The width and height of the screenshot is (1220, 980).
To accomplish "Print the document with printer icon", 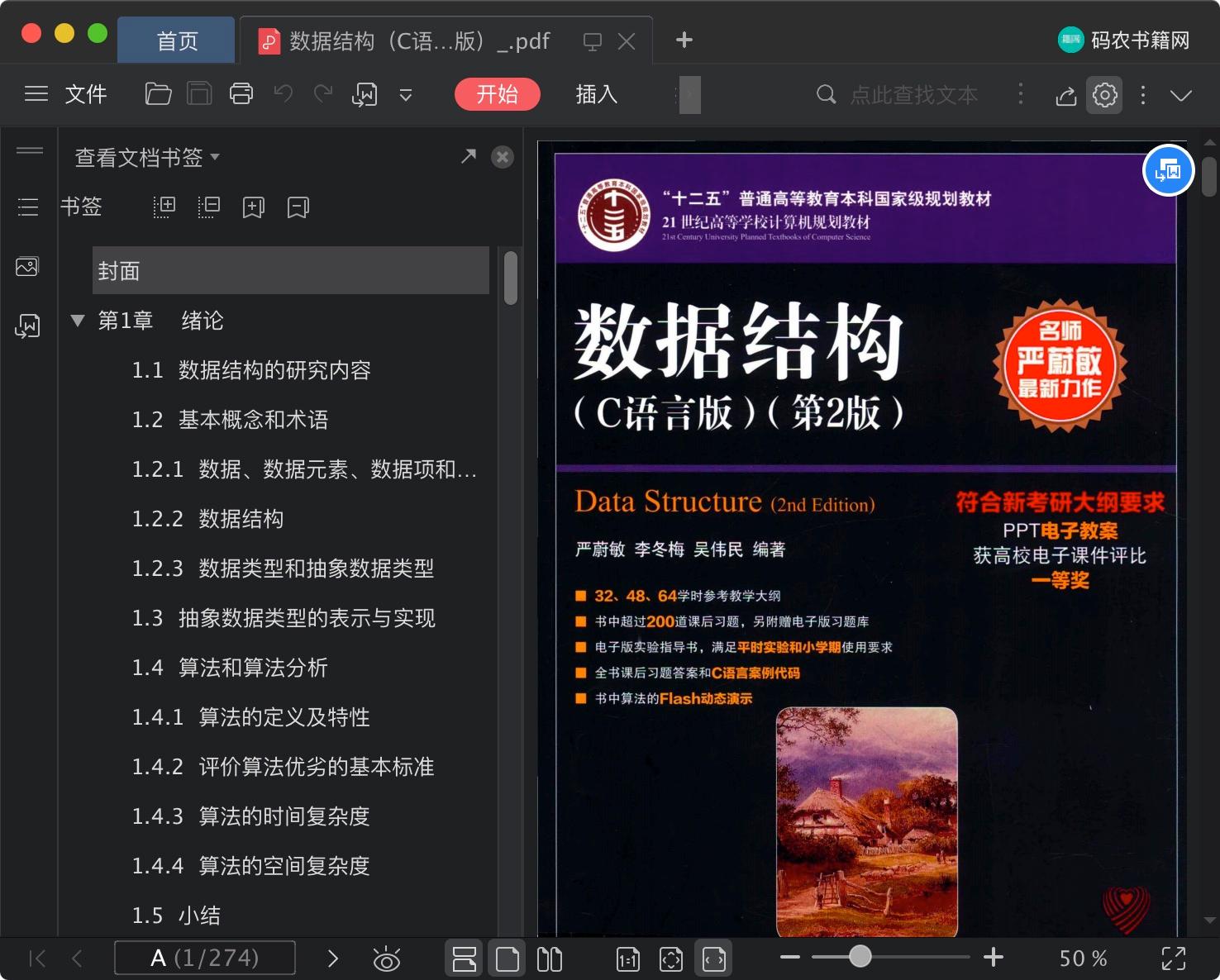I will point(241,94).
